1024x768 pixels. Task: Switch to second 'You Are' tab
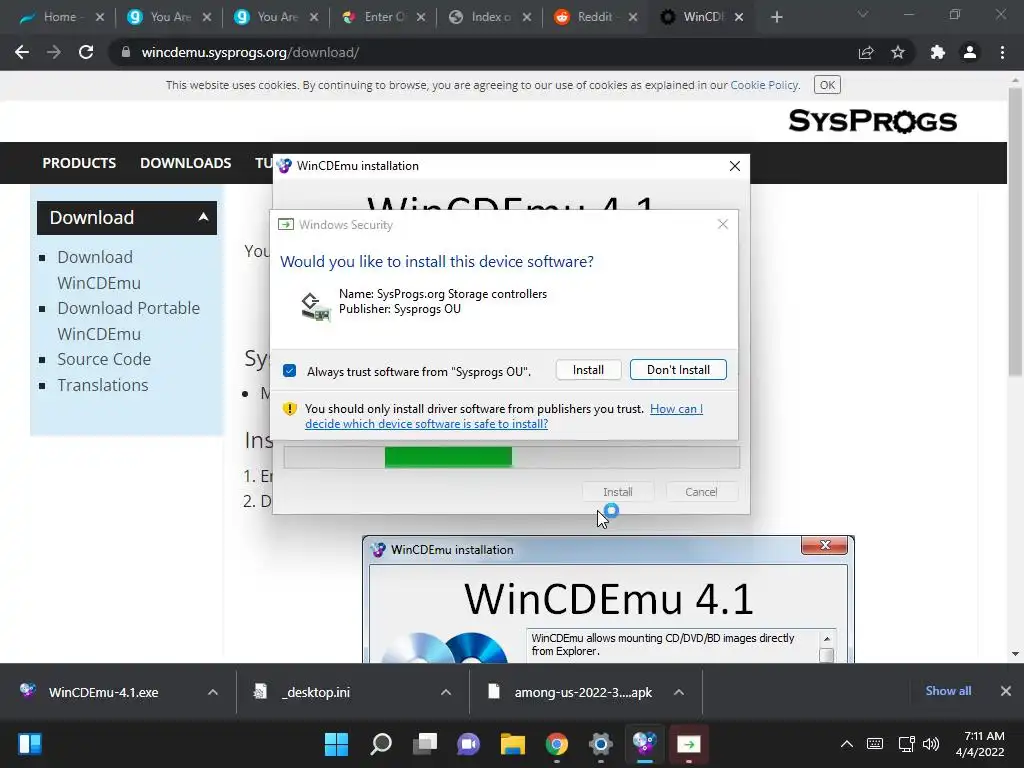tap(277, 17)
